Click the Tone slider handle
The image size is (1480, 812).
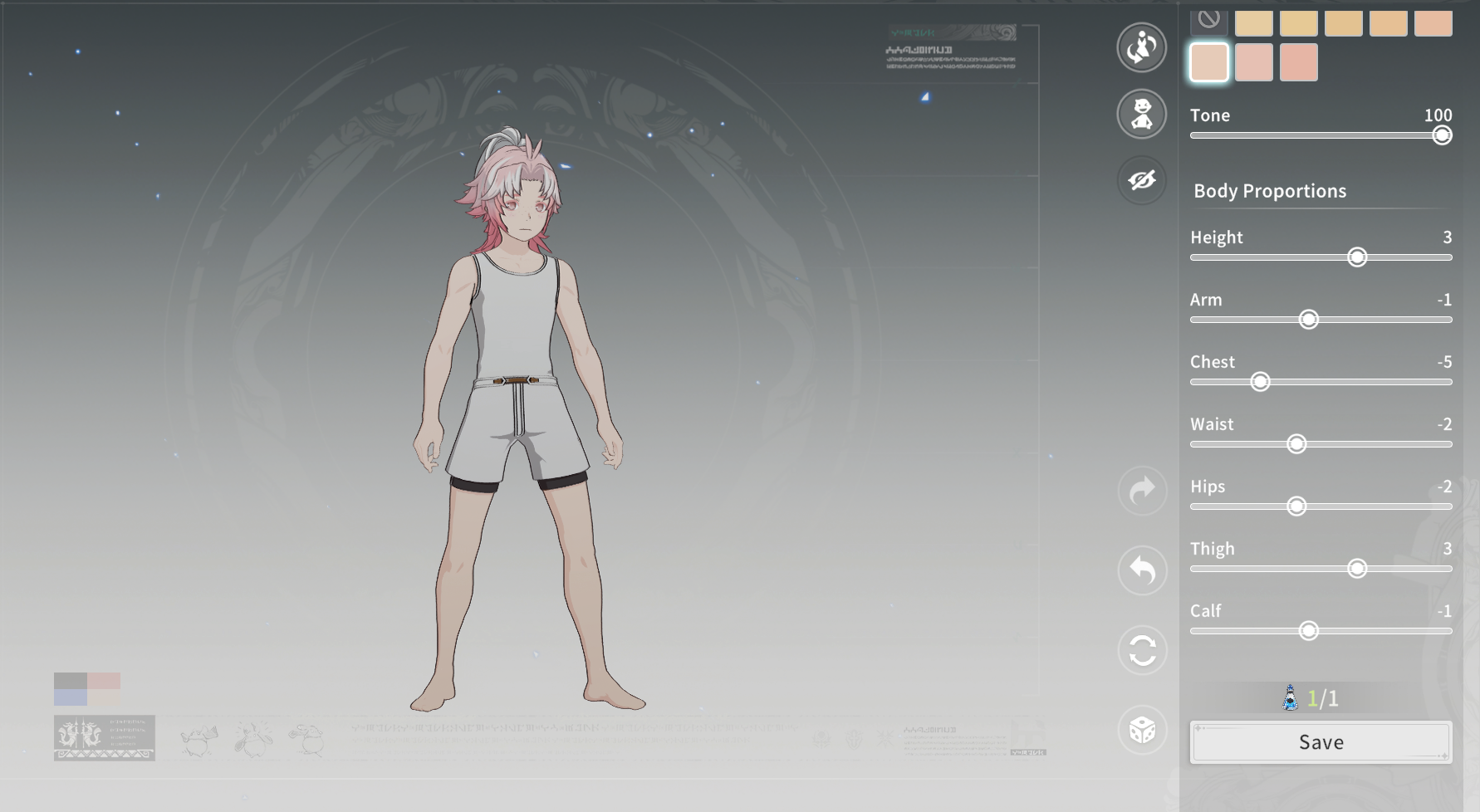[1443, 135]
